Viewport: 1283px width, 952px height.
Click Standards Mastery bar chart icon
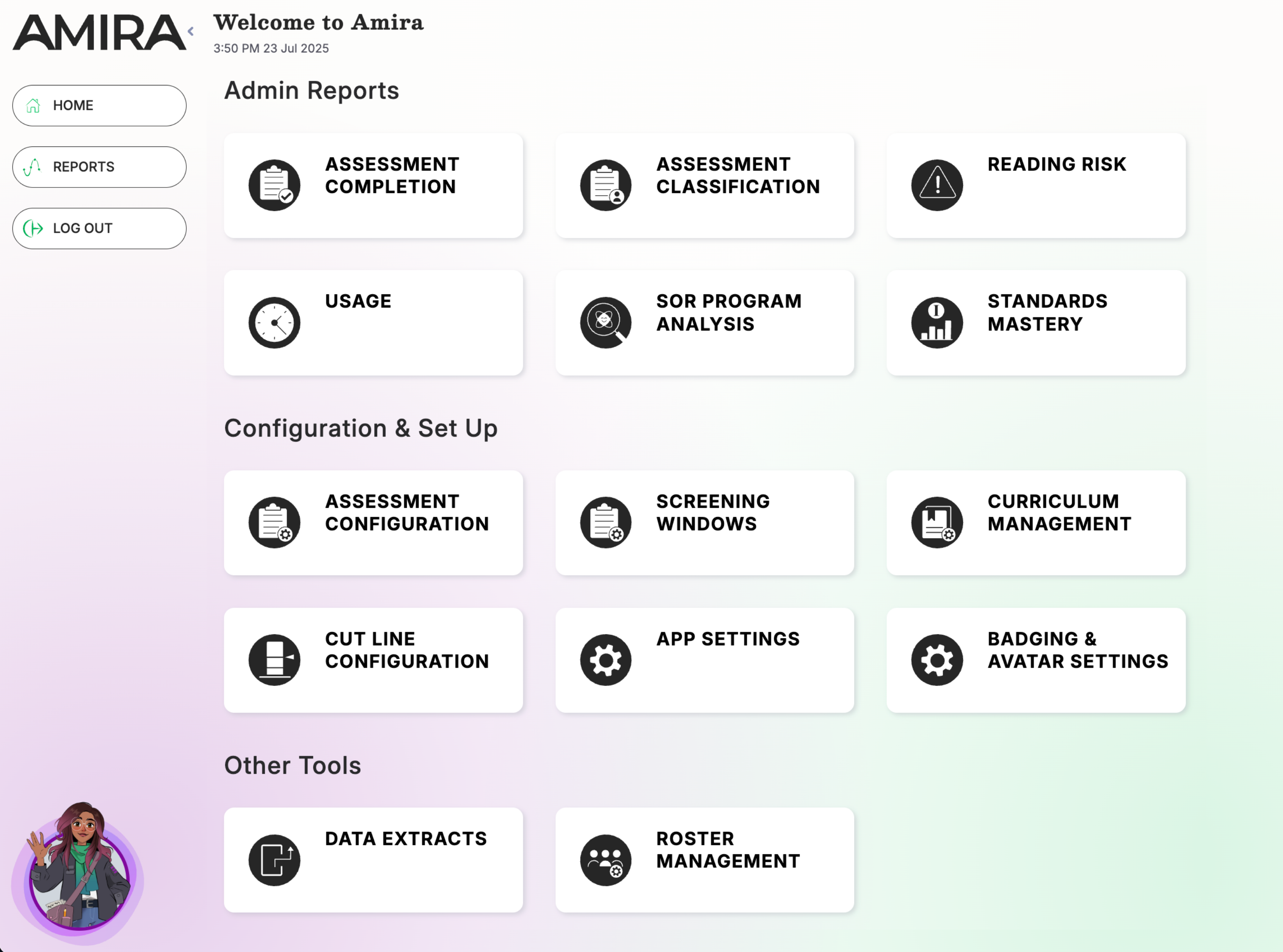point(937,322)
